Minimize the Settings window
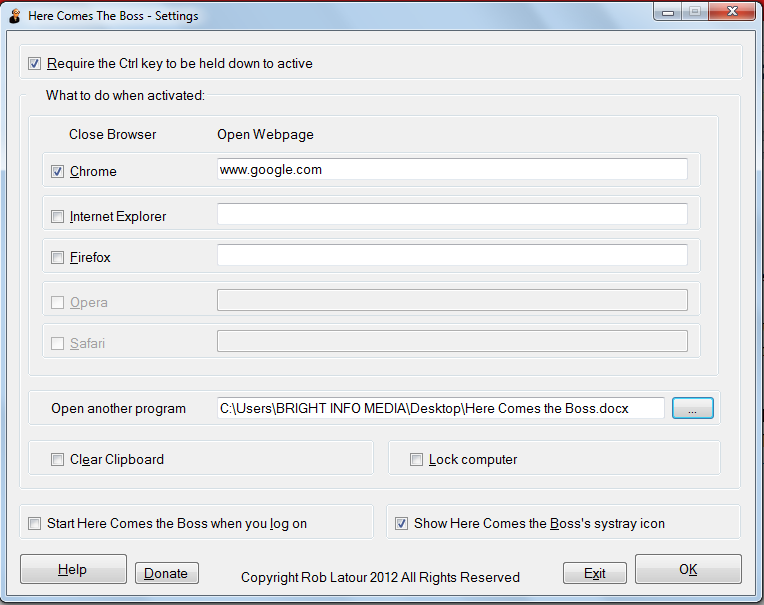The width and height of the screenshot is (764, 605). (668, 12)
